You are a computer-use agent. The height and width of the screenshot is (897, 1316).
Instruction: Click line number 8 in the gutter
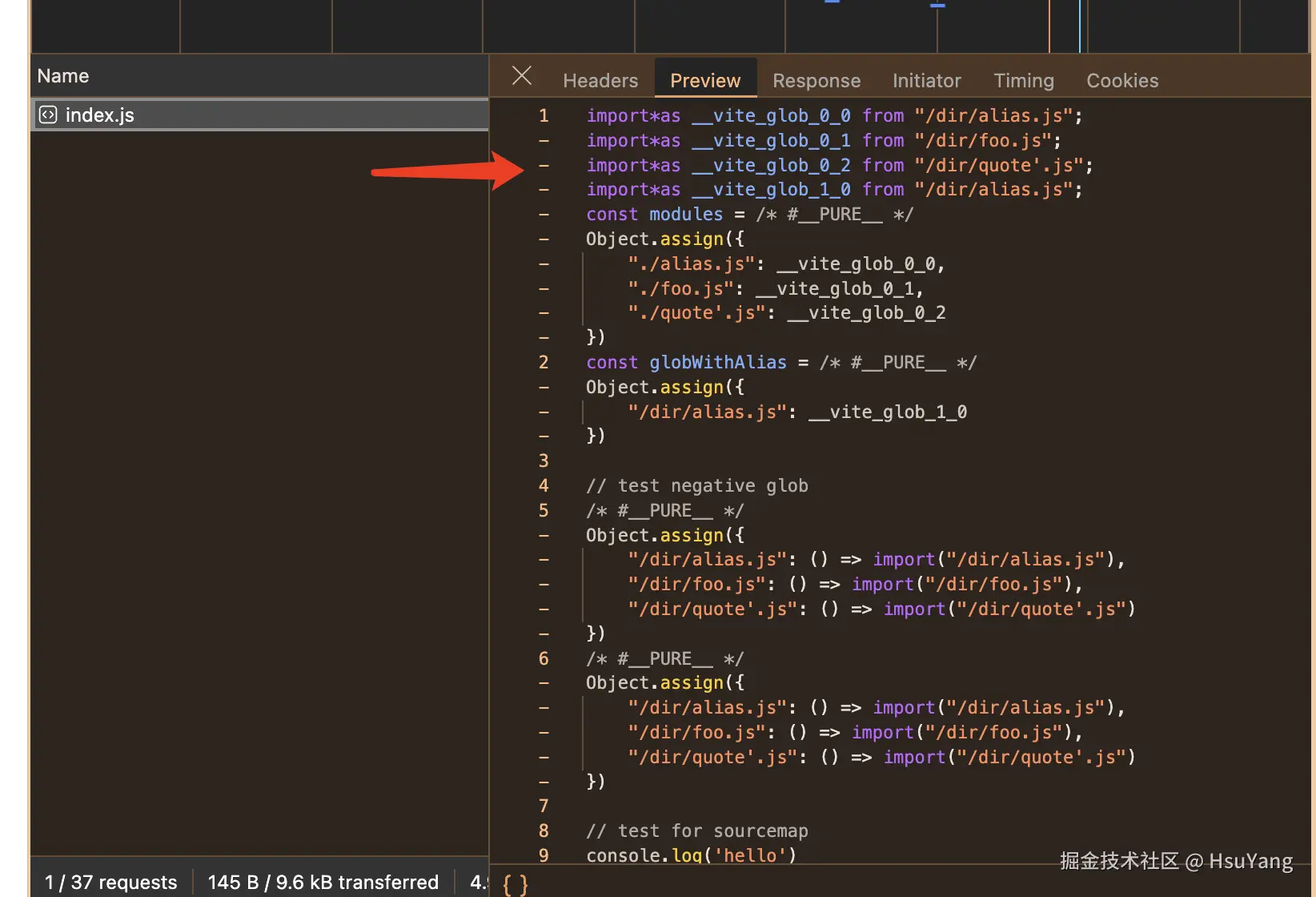(x=544, y=831)
